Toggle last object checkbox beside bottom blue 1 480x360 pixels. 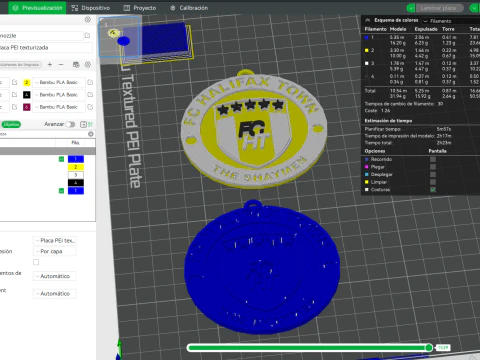pyautogui.click(x=61, y=191)
